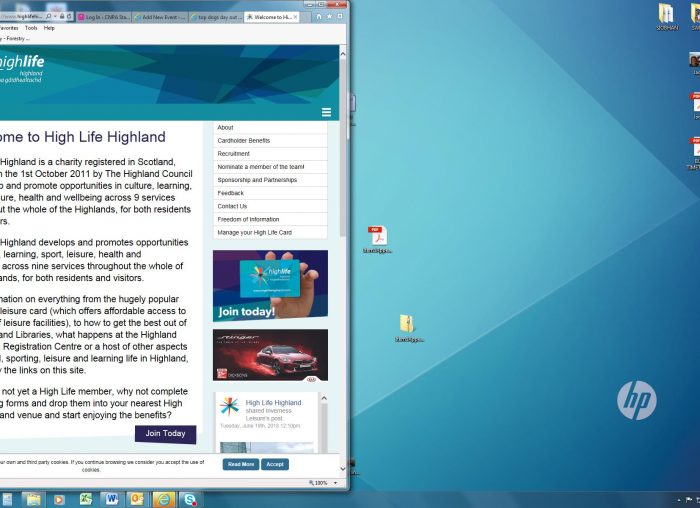
Task: Open the Contact Us link
Action: 270,206
